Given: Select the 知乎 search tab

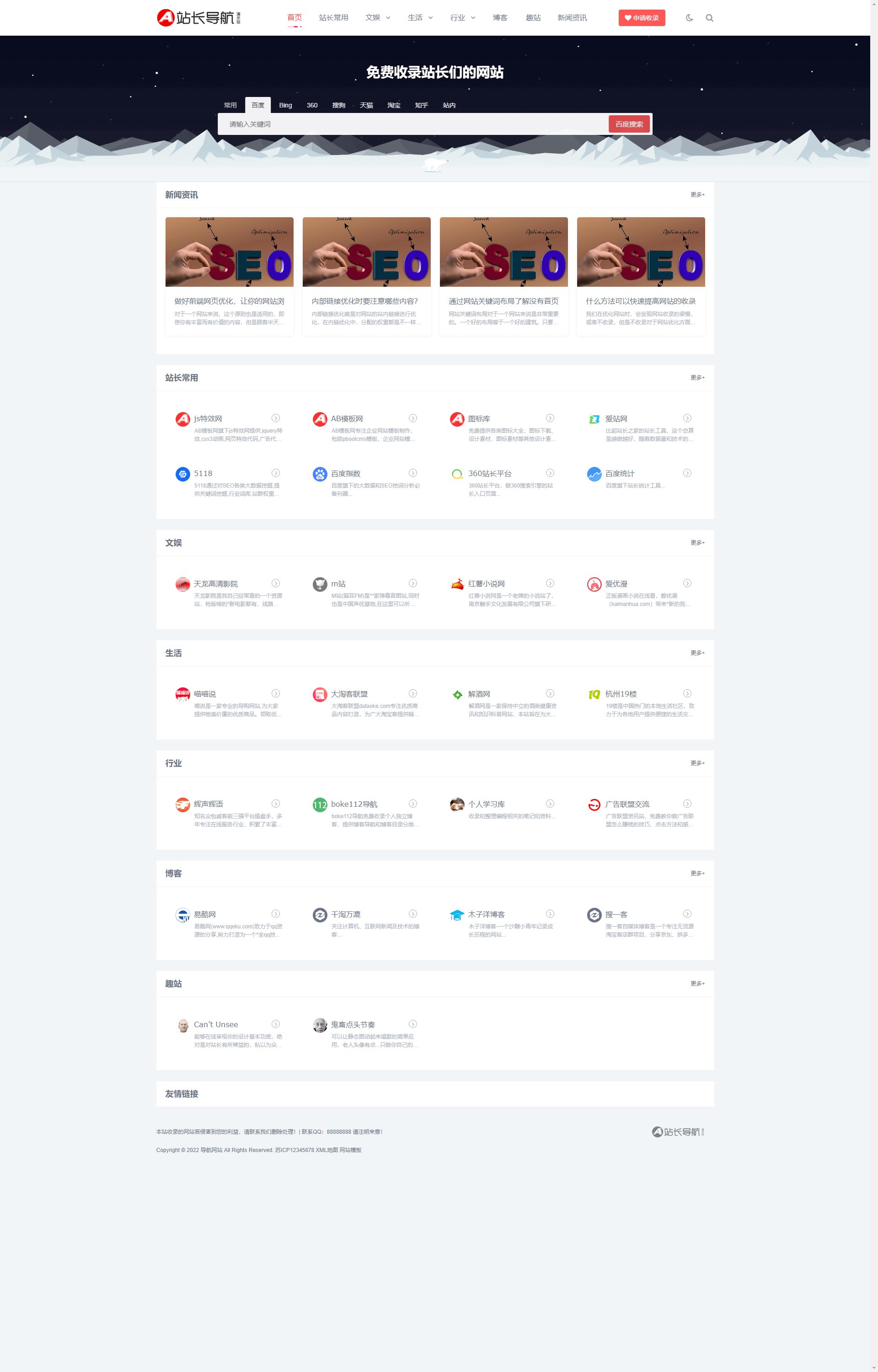Looking at the screenshot, I should tap(421, 105).
